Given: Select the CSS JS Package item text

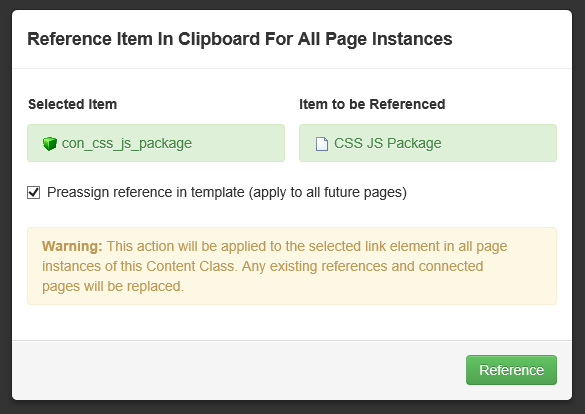Looking at the screenshot, I should [387, 143].
